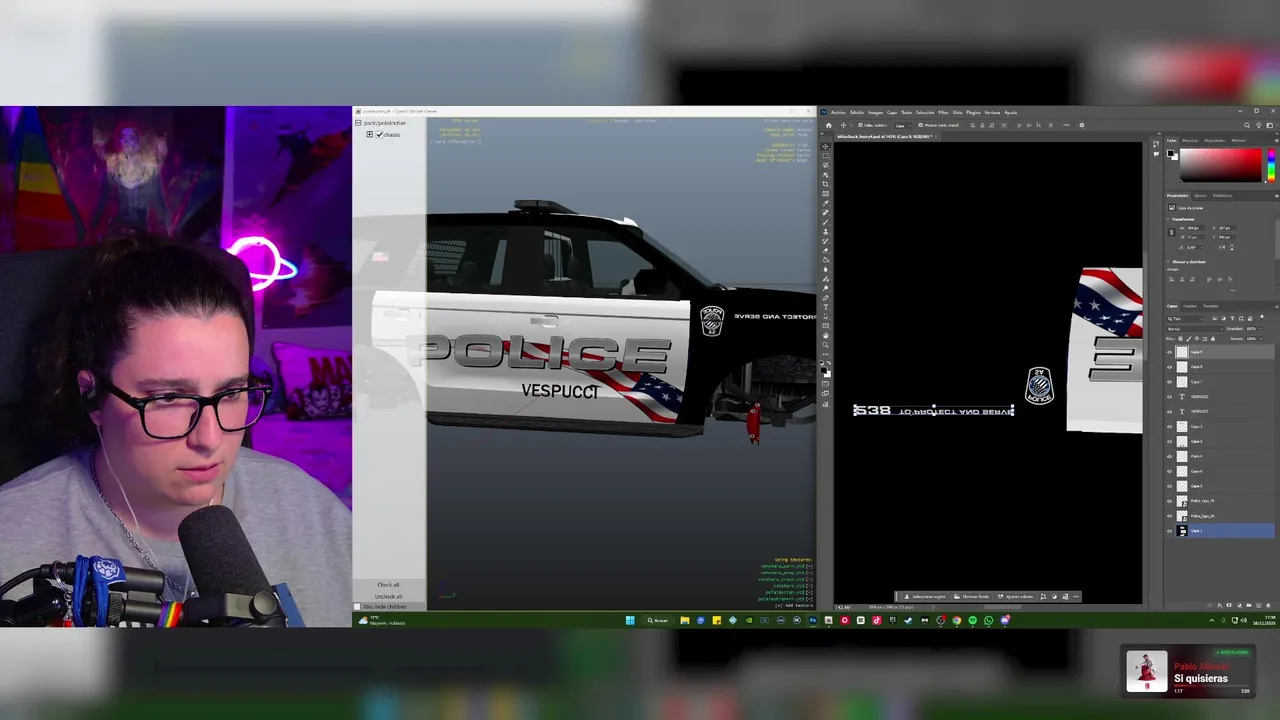Select the Hand tool
1280x720 pixels.
click(825, 336)
